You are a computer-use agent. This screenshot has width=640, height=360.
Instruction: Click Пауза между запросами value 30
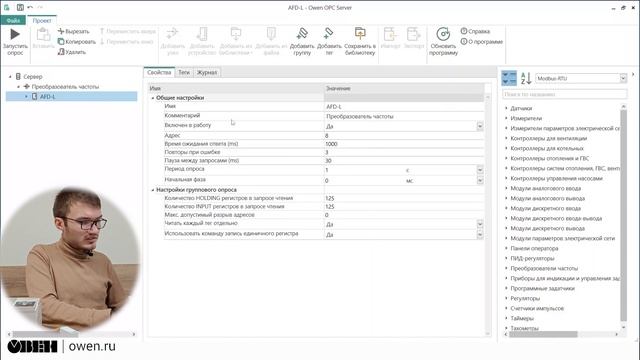pyautogui.click(x=404, y=160)
